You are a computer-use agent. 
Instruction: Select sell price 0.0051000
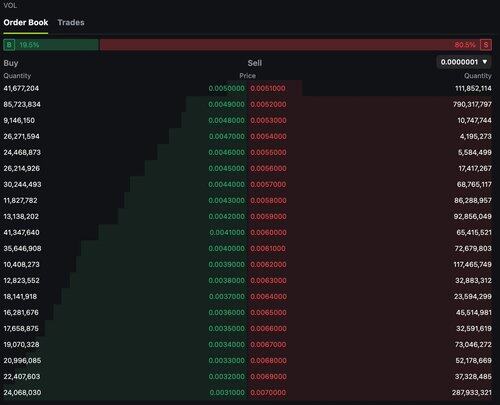268,88
